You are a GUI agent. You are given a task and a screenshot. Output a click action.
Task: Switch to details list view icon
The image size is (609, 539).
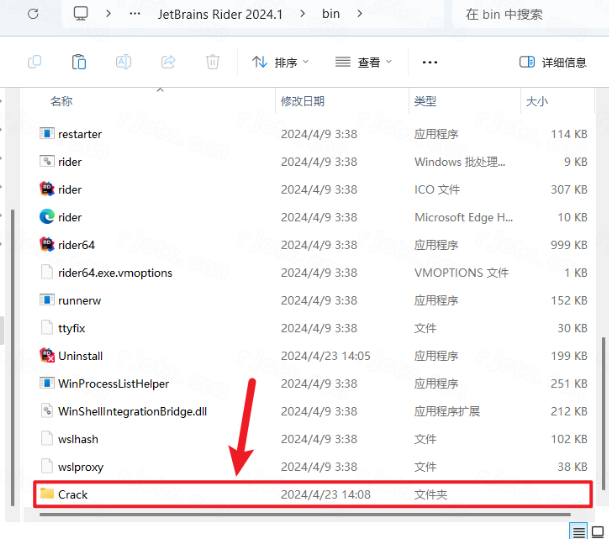578,531
